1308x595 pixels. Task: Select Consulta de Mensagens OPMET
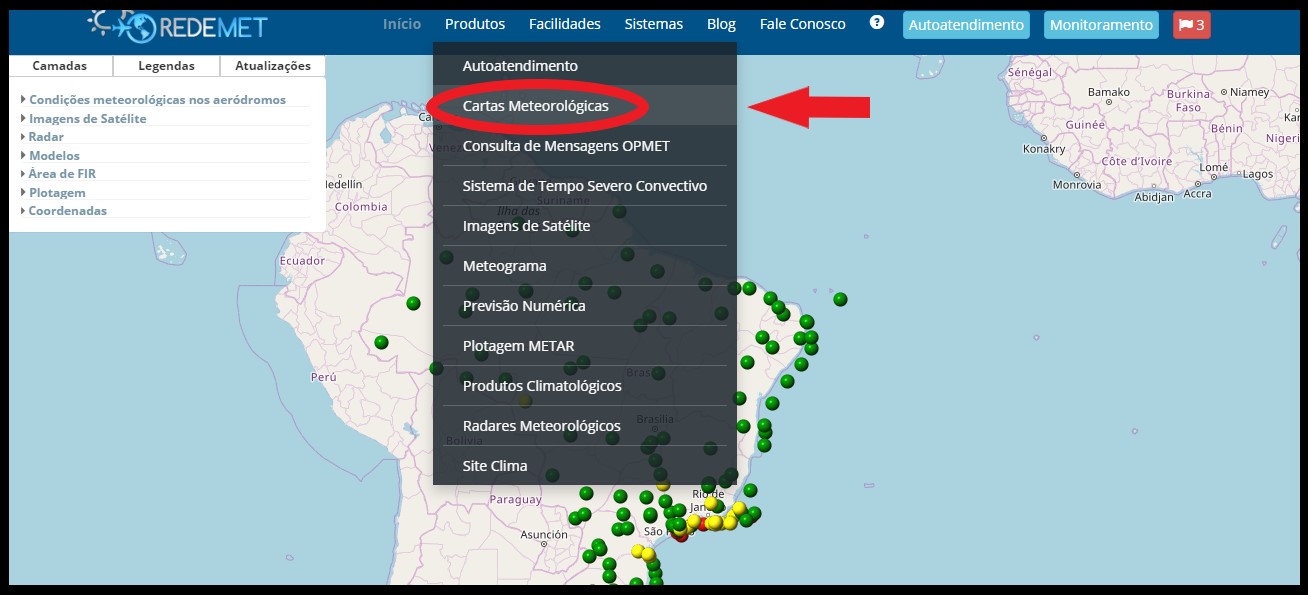click(x=566, y=146)
